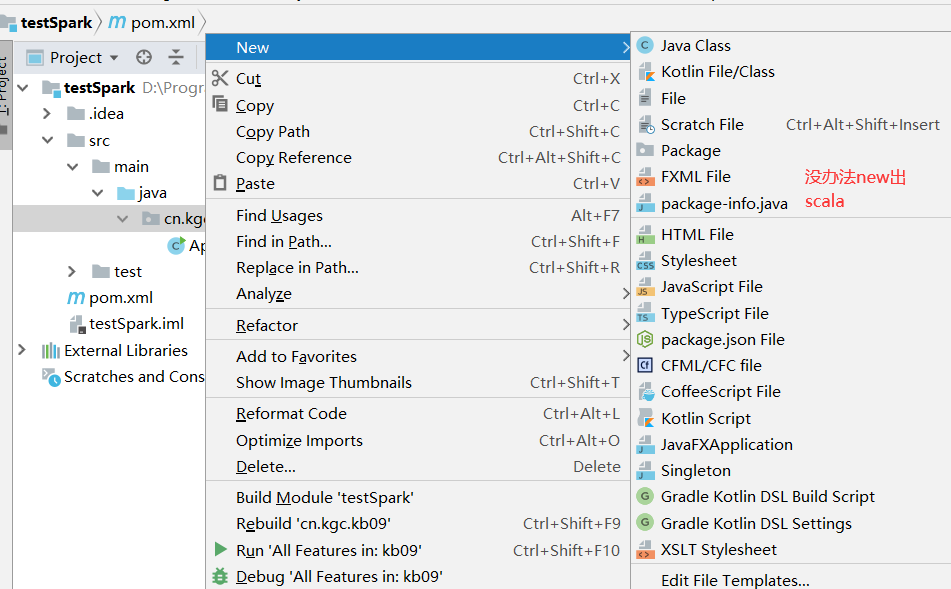This screenshot has height=589, width=951.
Task: Choose Copy Reference menu item
Action: coord(418,158)
